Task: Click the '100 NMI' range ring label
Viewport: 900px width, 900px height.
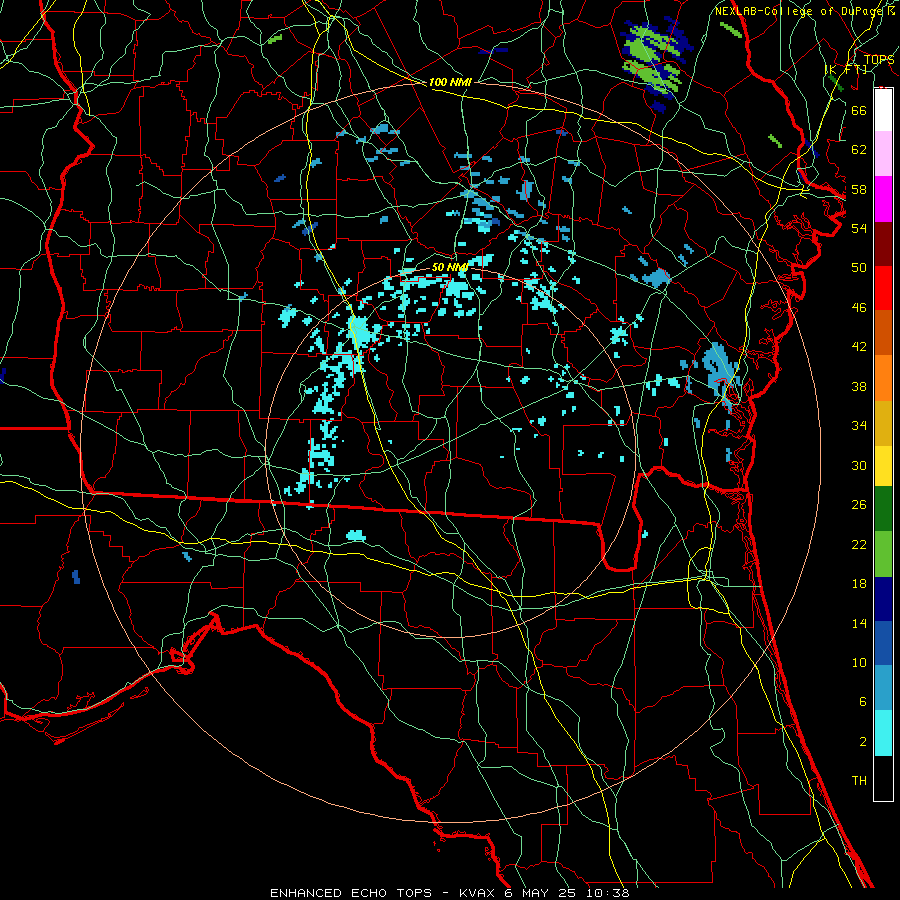Action: [450, 83]
